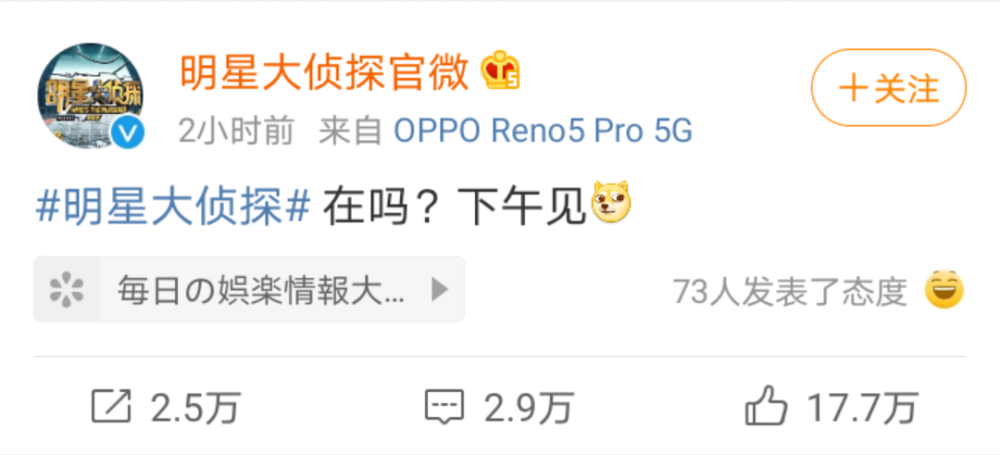Viewport: 1000px width, 455px height.
Task: Follow the account with +关注 button
Action: tap(889, 87)
